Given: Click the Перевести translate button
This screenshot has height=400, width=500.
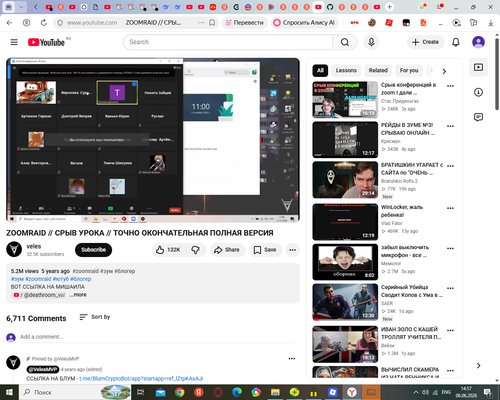Looking at the screenshot, I should point(245,23).
